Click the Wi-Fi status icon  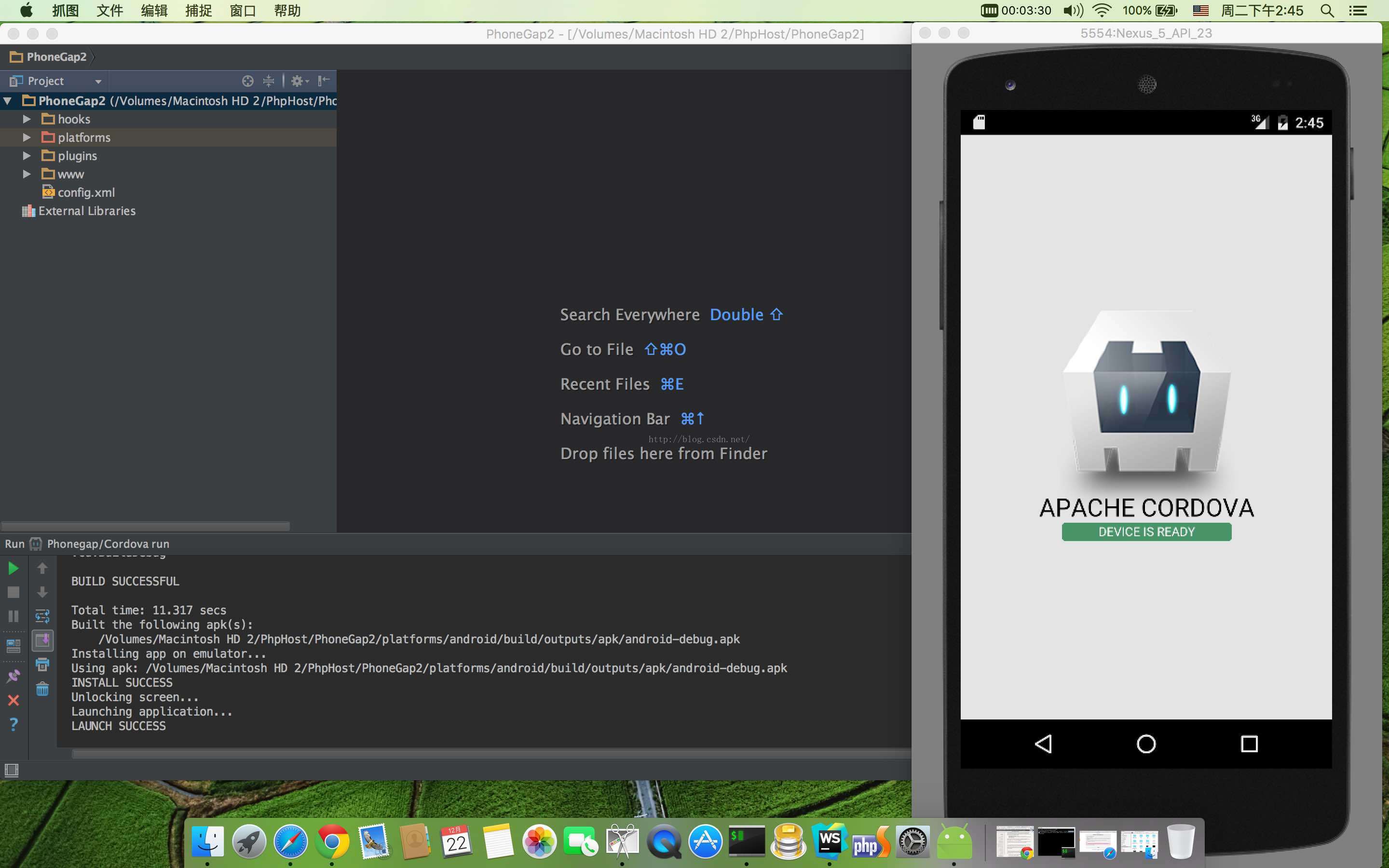[1102, 10]
